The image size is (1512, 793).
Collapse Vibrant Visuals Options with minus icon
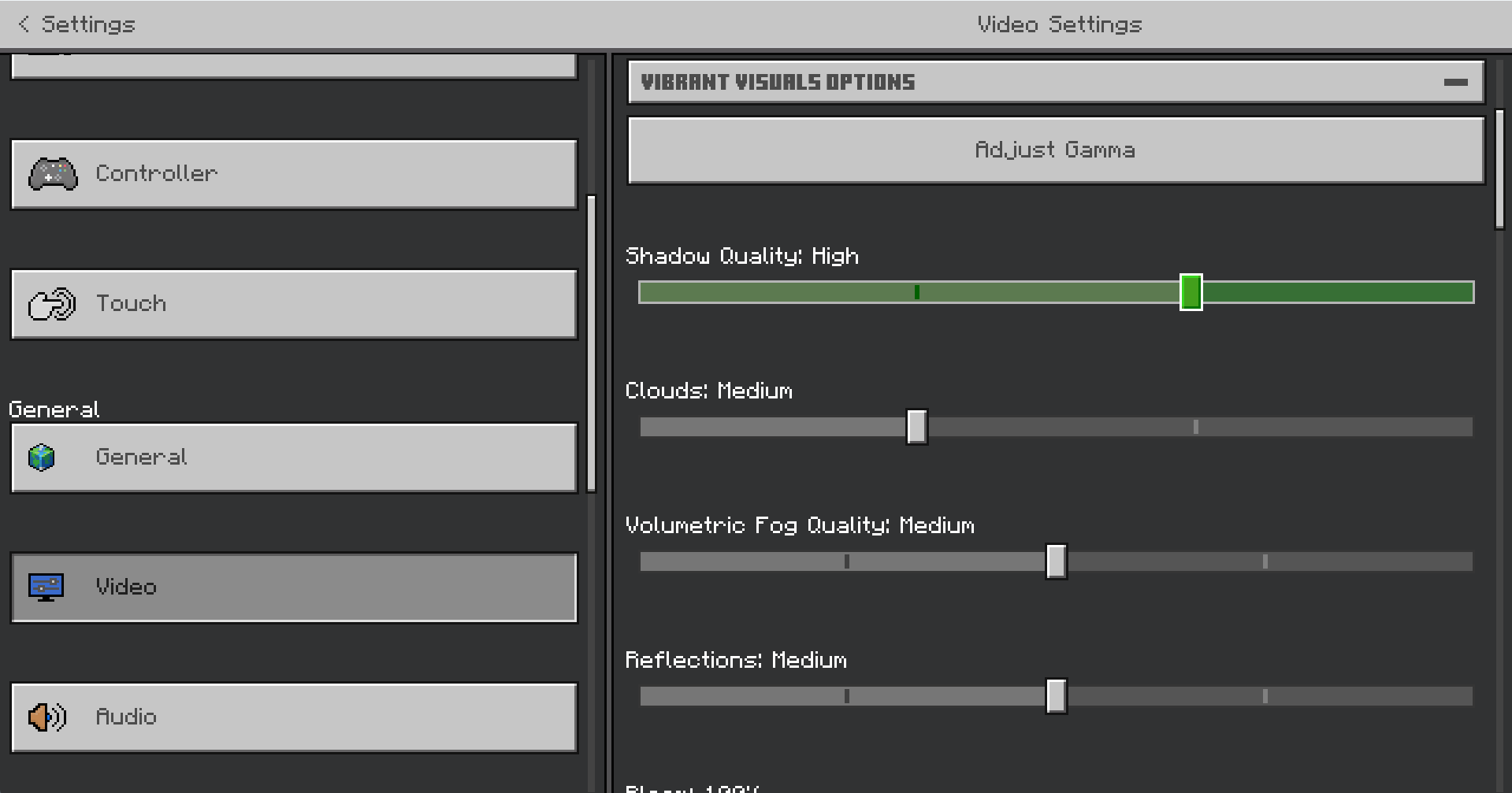[1455, 82]
